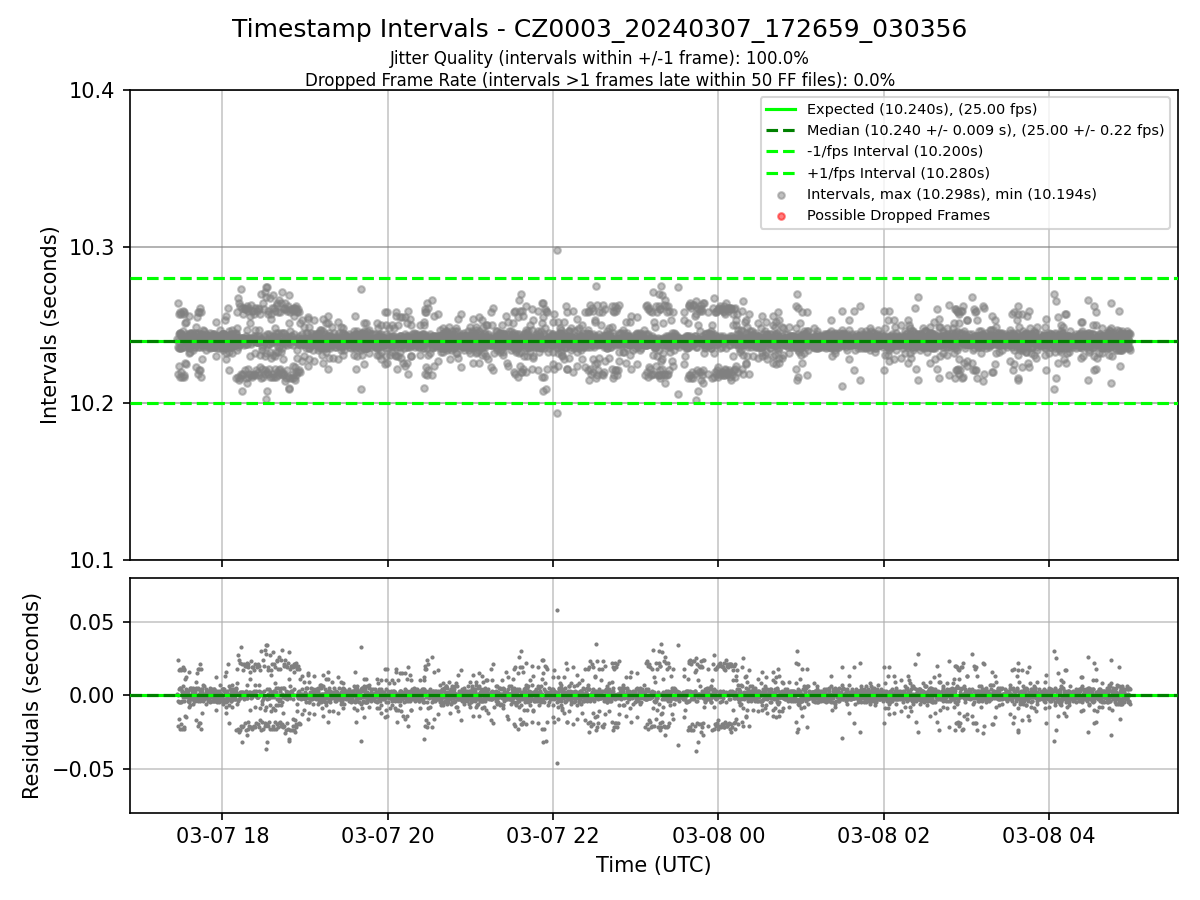Click legend entry 'Expected (10.240s), (25.00 fps)'

coord(922,109)
